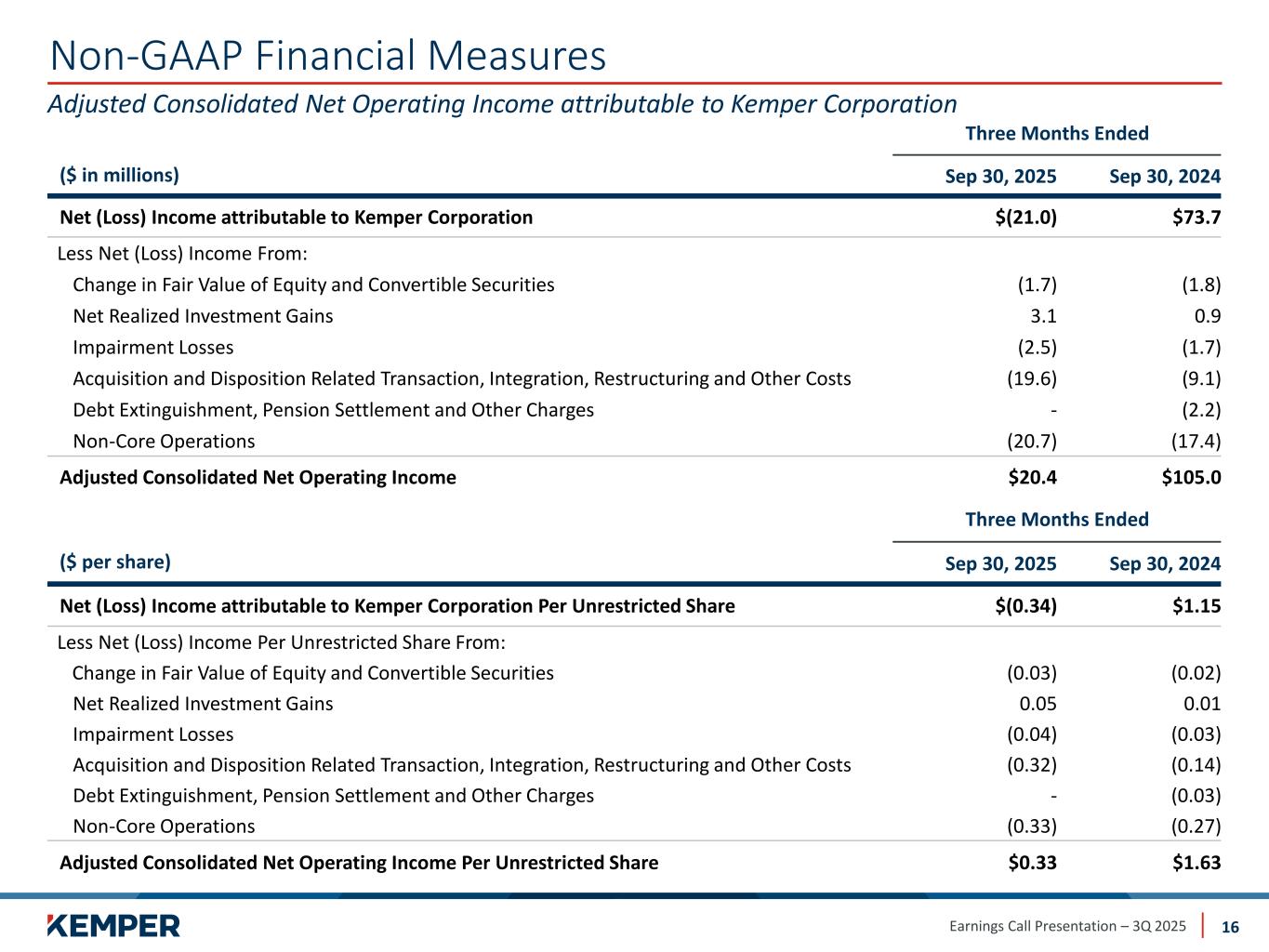Click the Kemper logo in the footer
1269x952 pixels.
click(112, 926)
